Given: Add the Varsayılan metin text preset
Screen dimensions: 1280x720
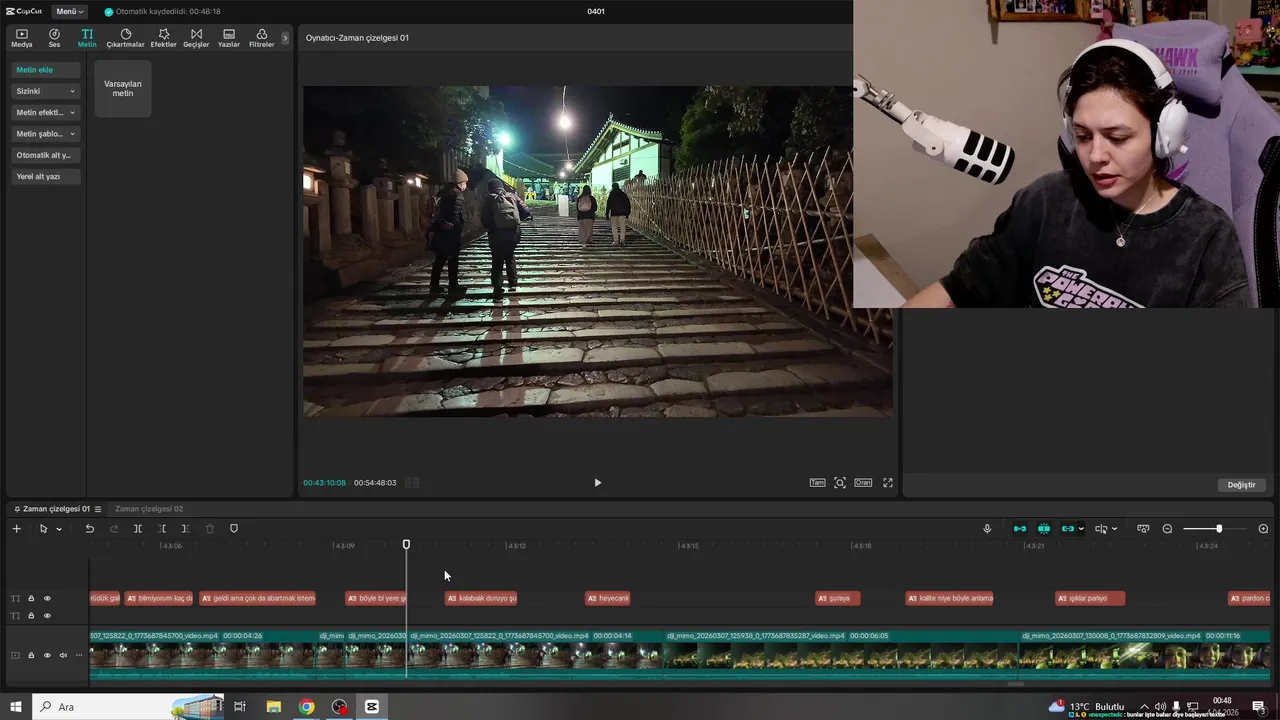Looking at the screenshot, I should (123, 88).
